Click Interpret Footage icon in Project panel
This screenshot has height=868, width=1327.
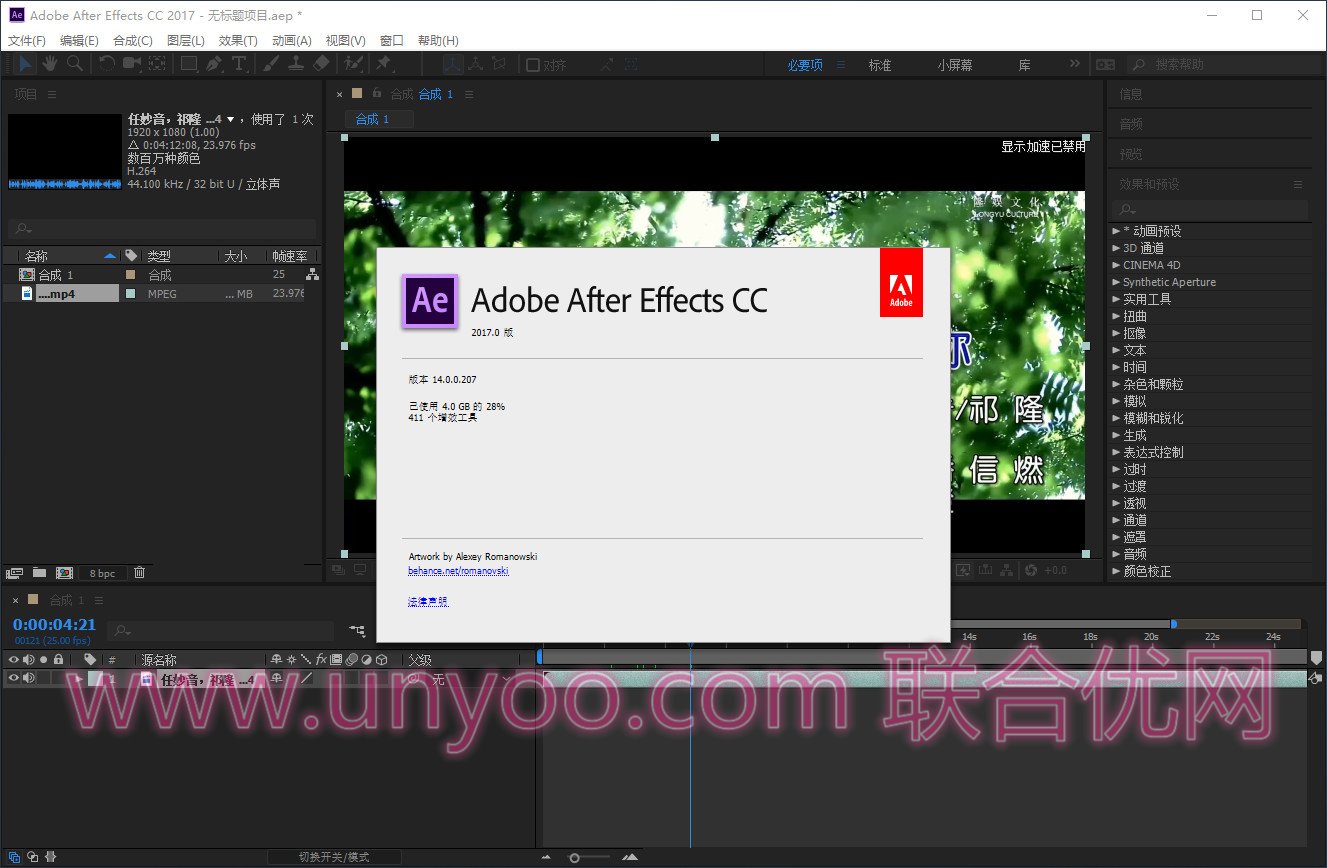[x=14, y=573]
